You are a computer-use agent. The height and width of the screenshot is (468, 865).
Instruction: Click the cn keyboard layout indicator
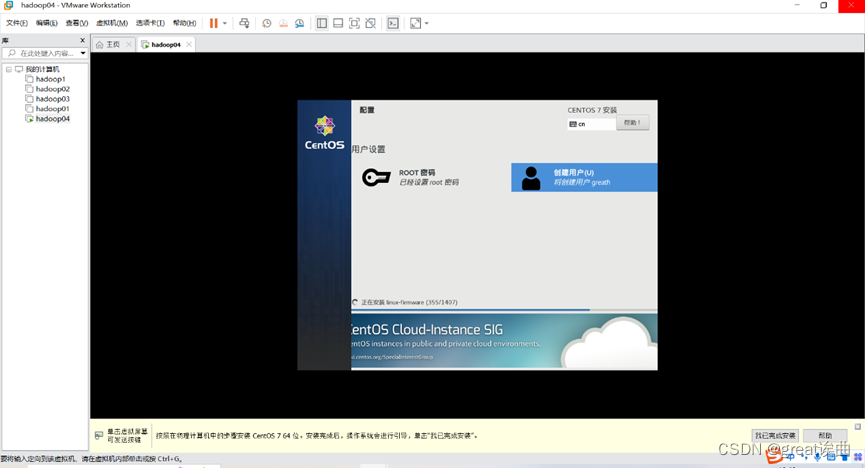pyautogui.click(x=591, y=124)
